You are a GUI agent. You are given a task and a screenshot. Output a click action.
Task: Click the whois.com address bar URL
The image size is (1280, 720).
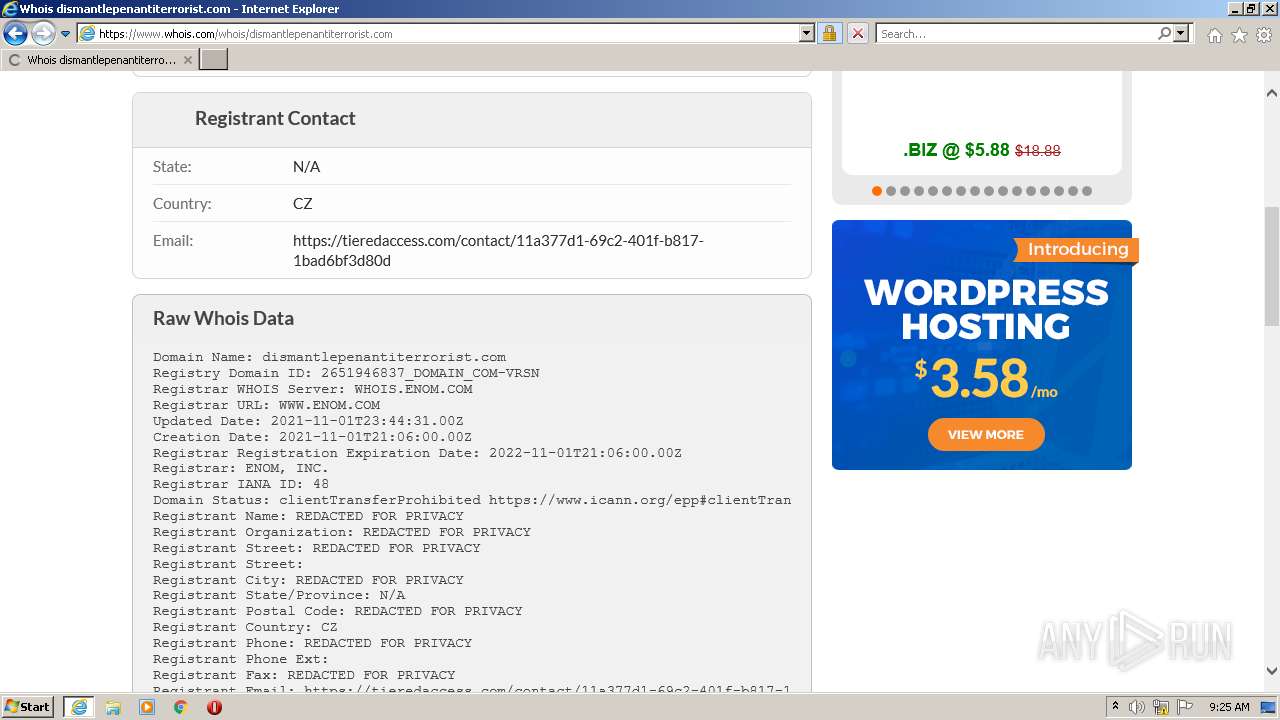(246, 34)
